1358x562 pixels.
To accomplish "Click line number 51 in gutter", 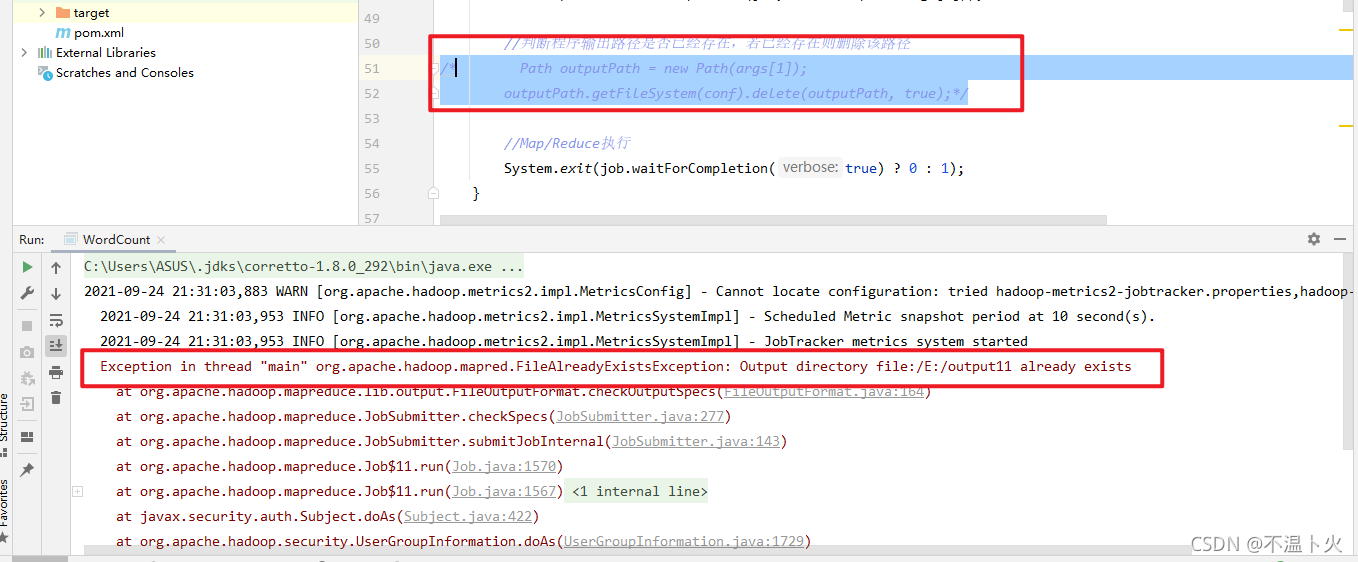I will (371, 68).
